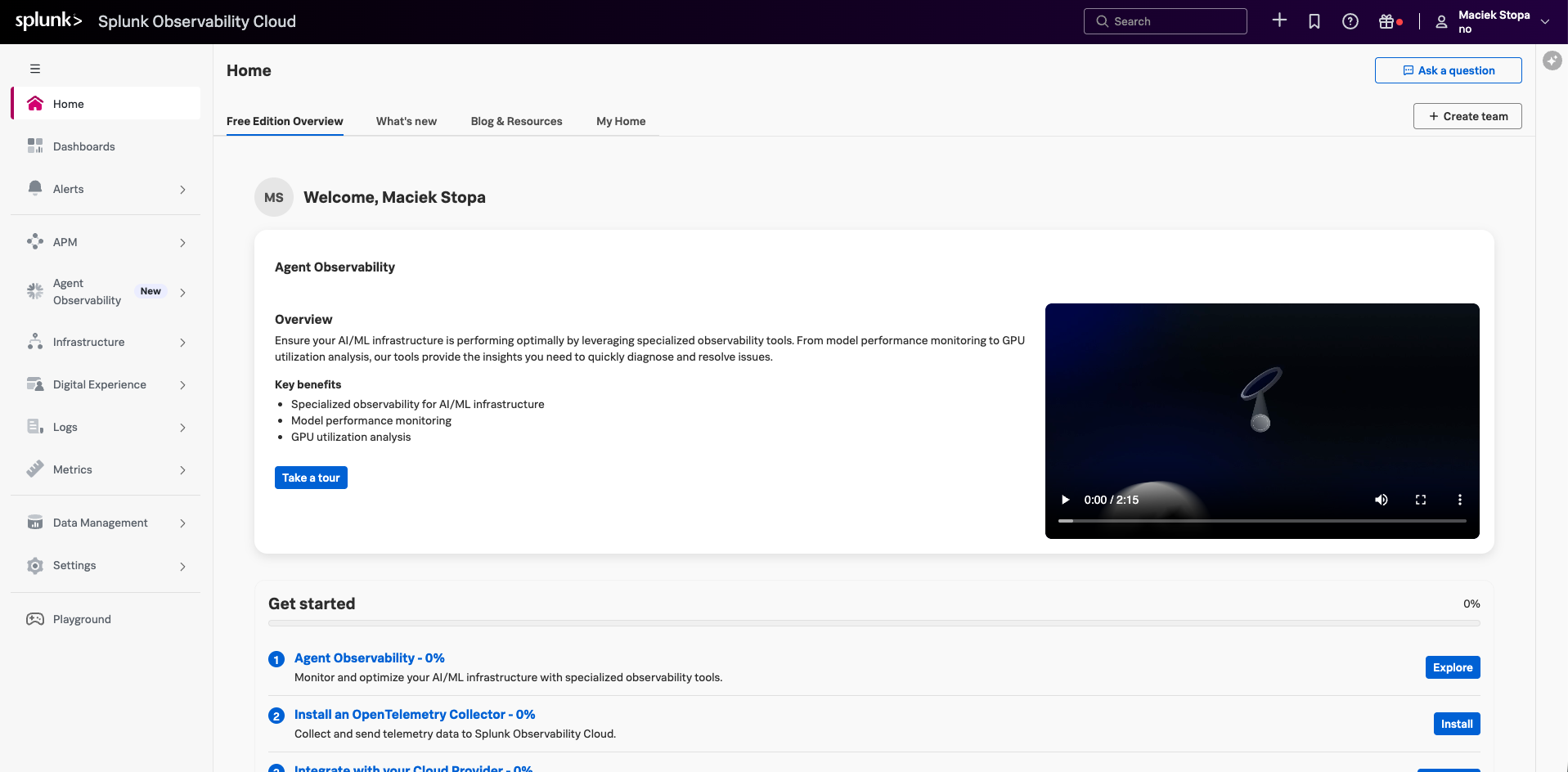The image size is (1568, 772).
Task: Open the APM icon in navigation
Action: pyautogui.click(x=35, y=241)
